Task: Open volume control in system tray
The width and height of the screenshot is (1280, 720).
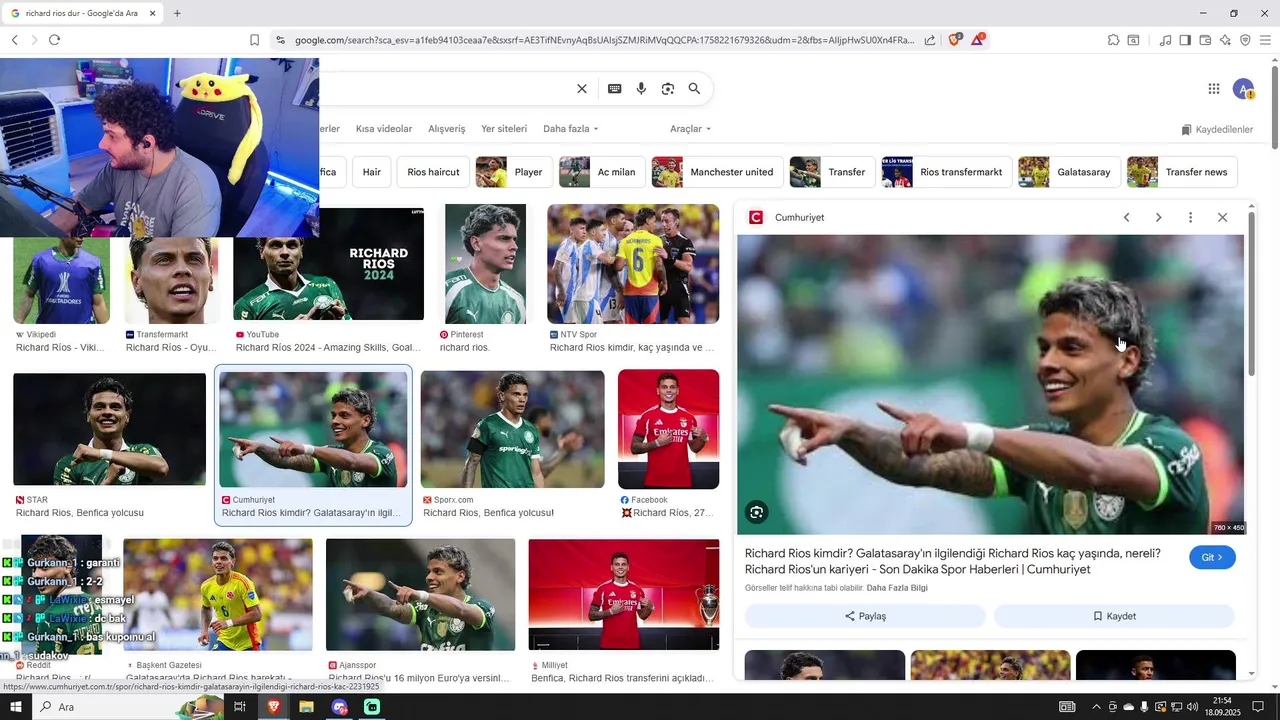Action: [x=1192, y=707]
